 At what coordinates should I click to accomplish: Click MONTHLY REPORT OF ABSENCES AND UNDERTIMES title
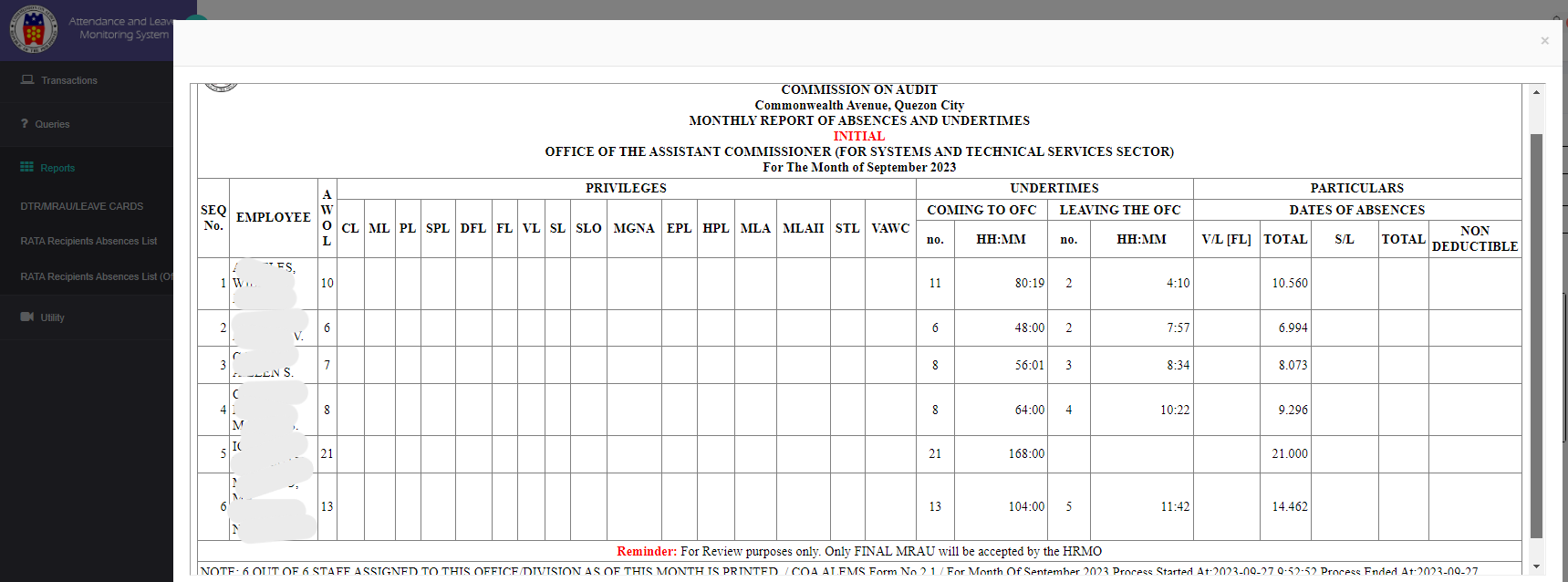859,120
